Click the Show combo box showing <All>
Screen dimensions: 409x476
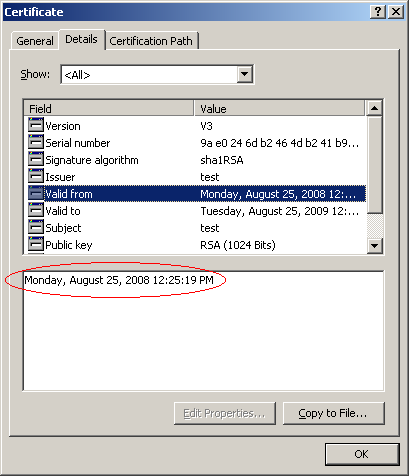pos(157,74)
